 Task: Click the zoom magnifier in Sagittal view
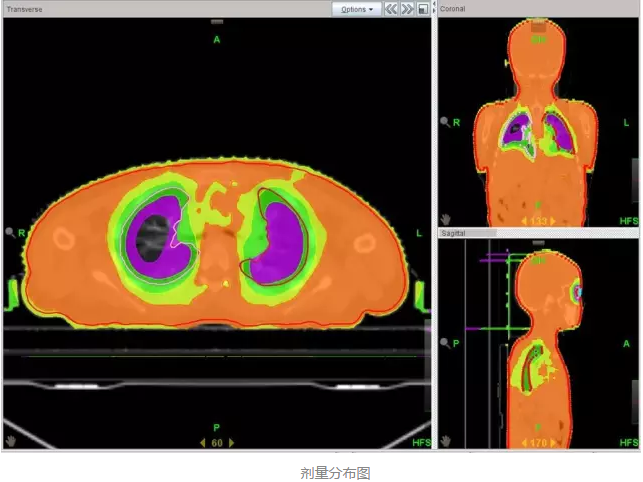(445, 343)
